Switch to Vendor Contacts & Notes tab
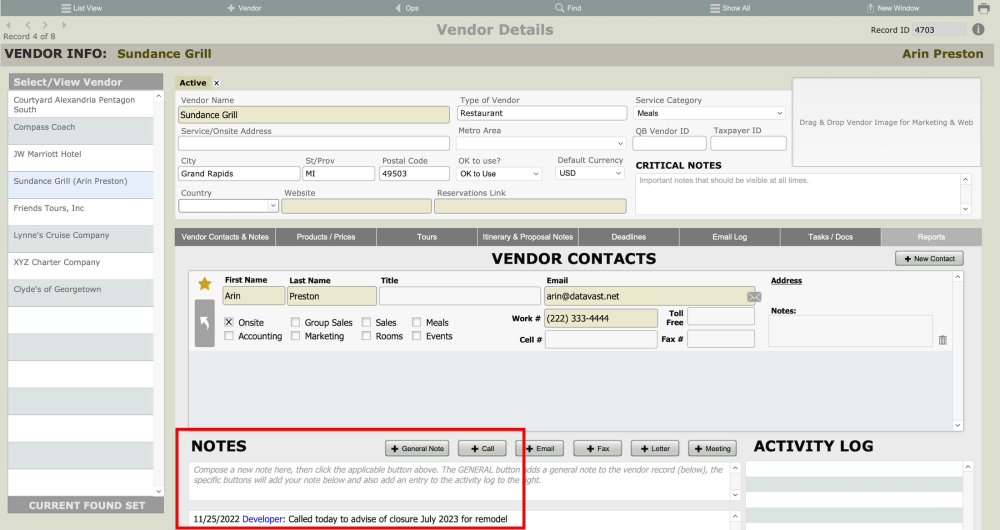Viewport: 1000px width, 530px height. (225, 237)
